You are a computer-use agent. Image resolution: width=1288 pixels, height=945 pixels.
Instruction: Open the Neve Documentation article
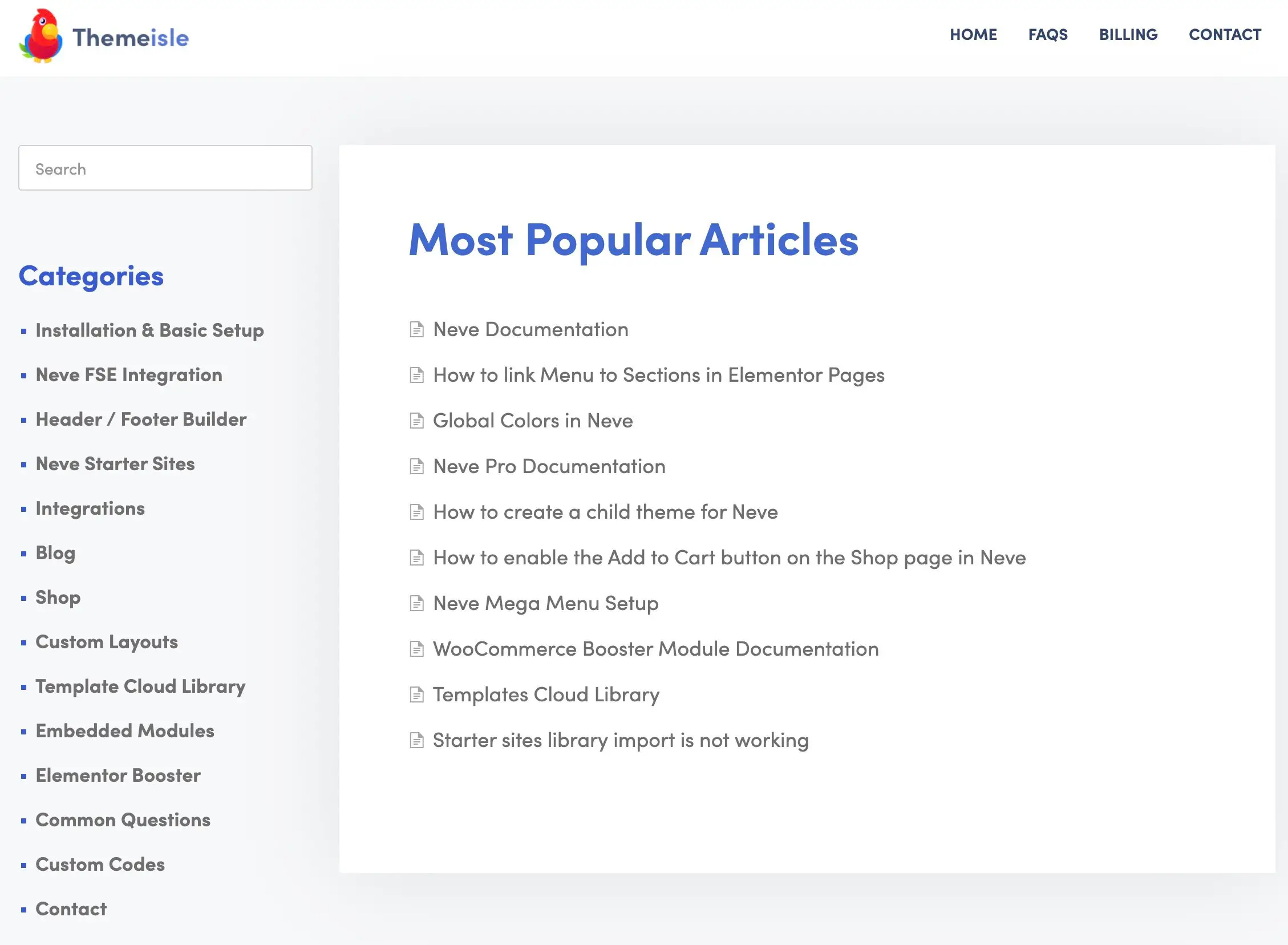pyautogui.click(x=530, y=329)
